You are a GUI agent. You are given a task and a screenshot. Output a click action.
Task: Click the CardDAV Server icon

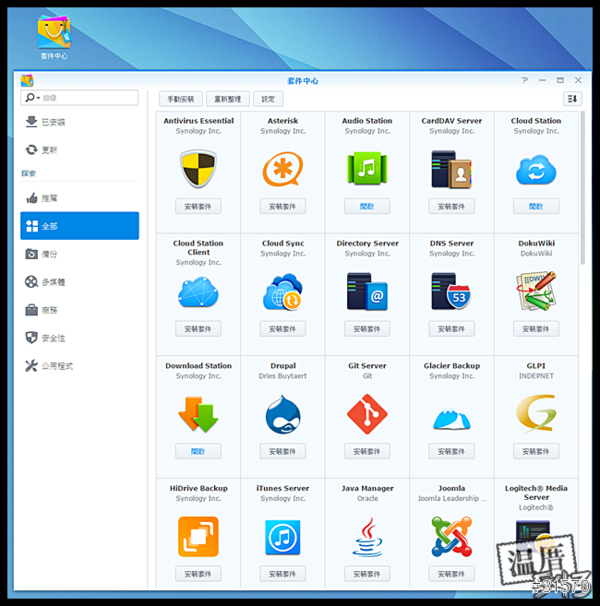point(452,169)
